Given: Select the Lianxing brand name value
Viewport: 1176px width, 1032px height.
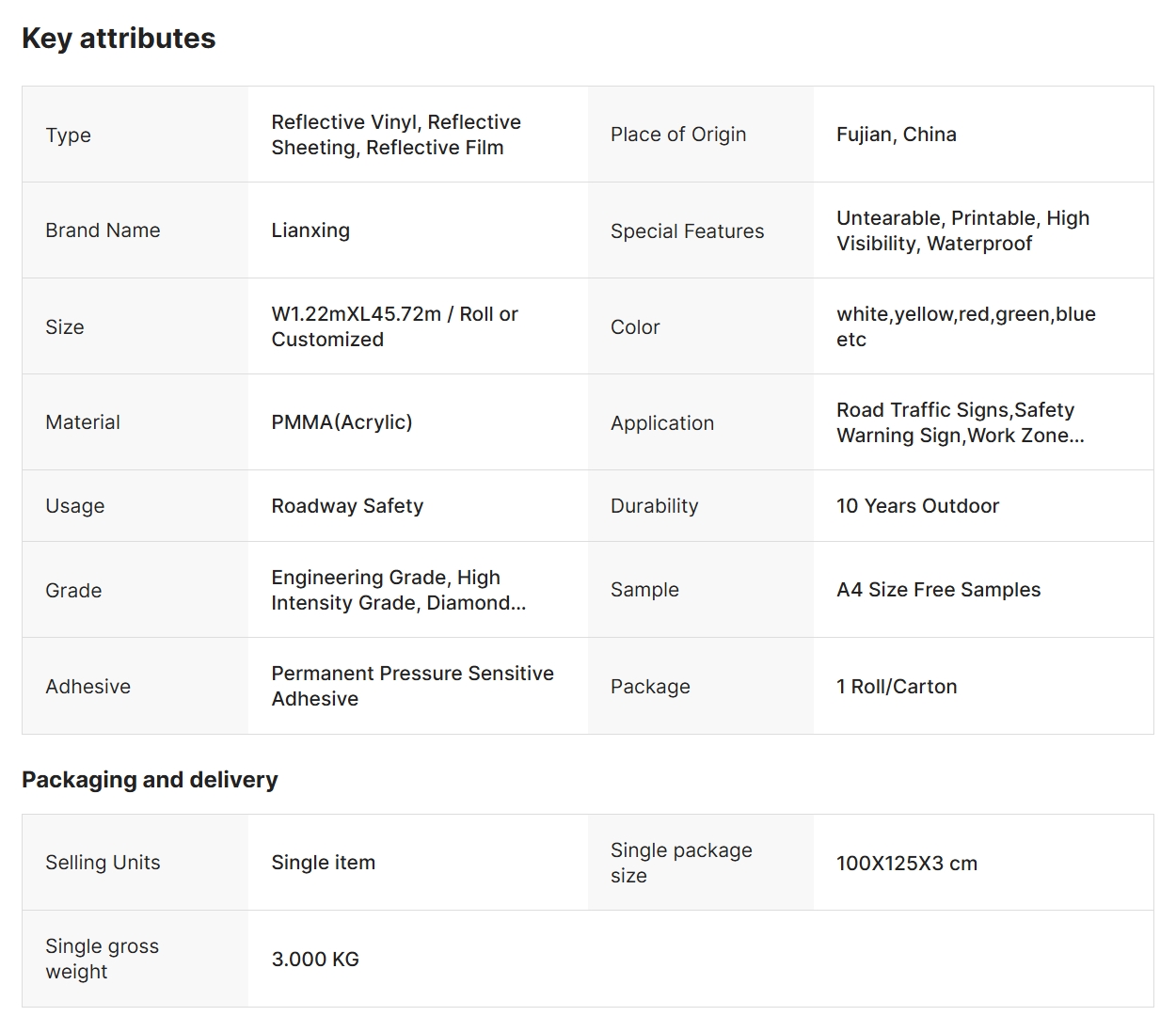Looking at the screenshot, I should [310, 230].
